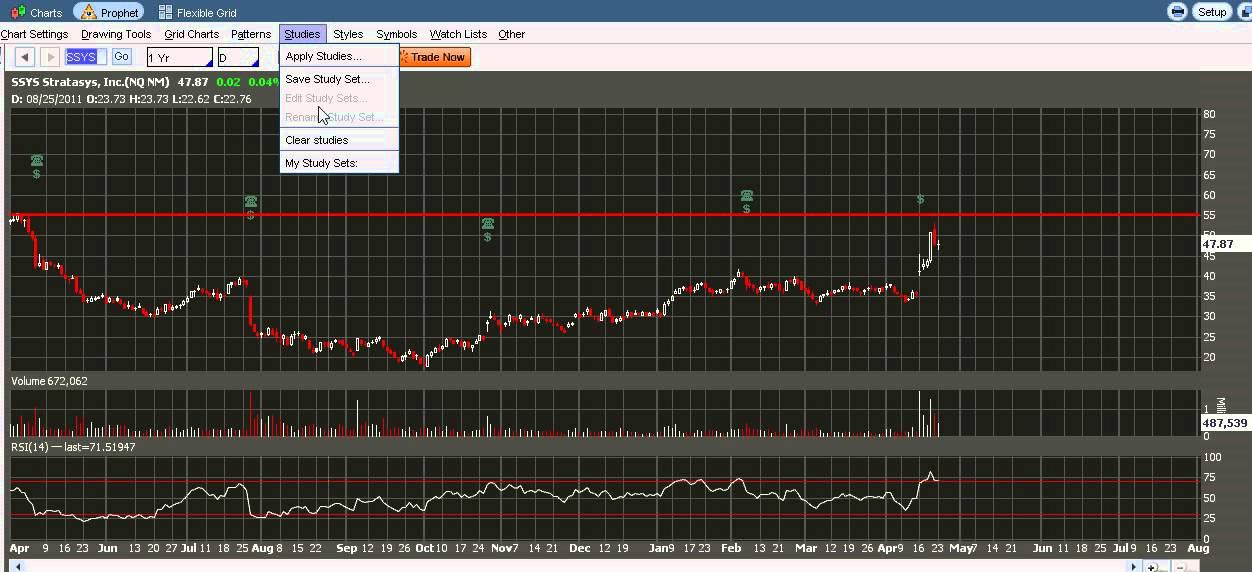Click the RSI(14) study label
This screenshot has width=1252, height=572.
[x=72, y=447]
